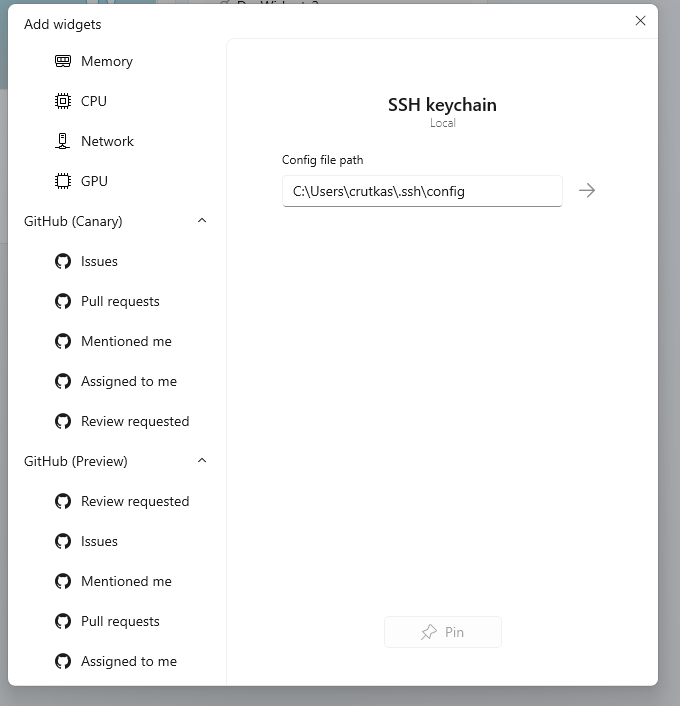Click GitHub icon beside Canary Review requested
This screenshot has height=706, width=680.
(63, 421)
